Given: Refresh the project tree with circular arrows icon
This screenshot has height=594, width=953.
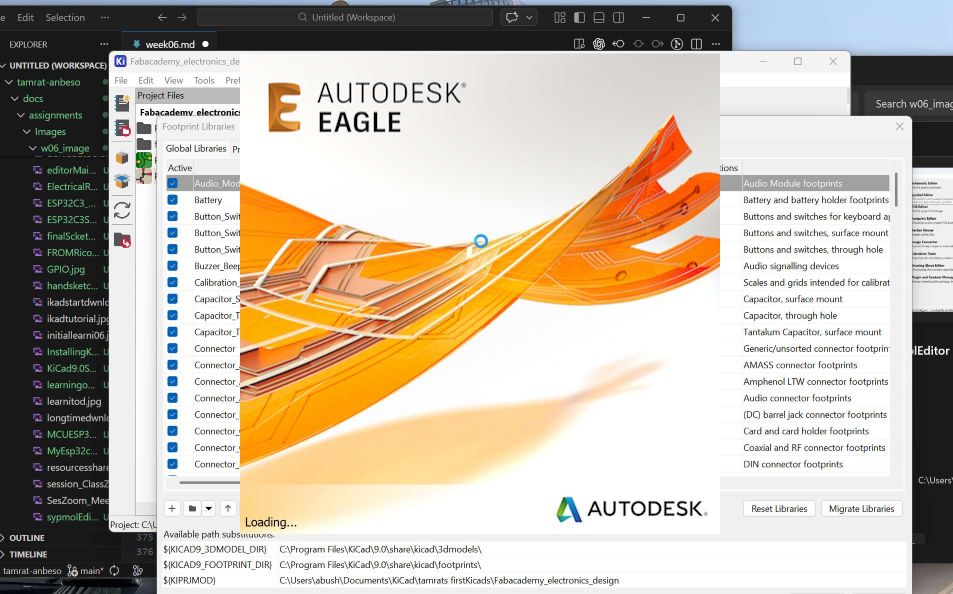Looking at the screenshot, I should (121, 210).
